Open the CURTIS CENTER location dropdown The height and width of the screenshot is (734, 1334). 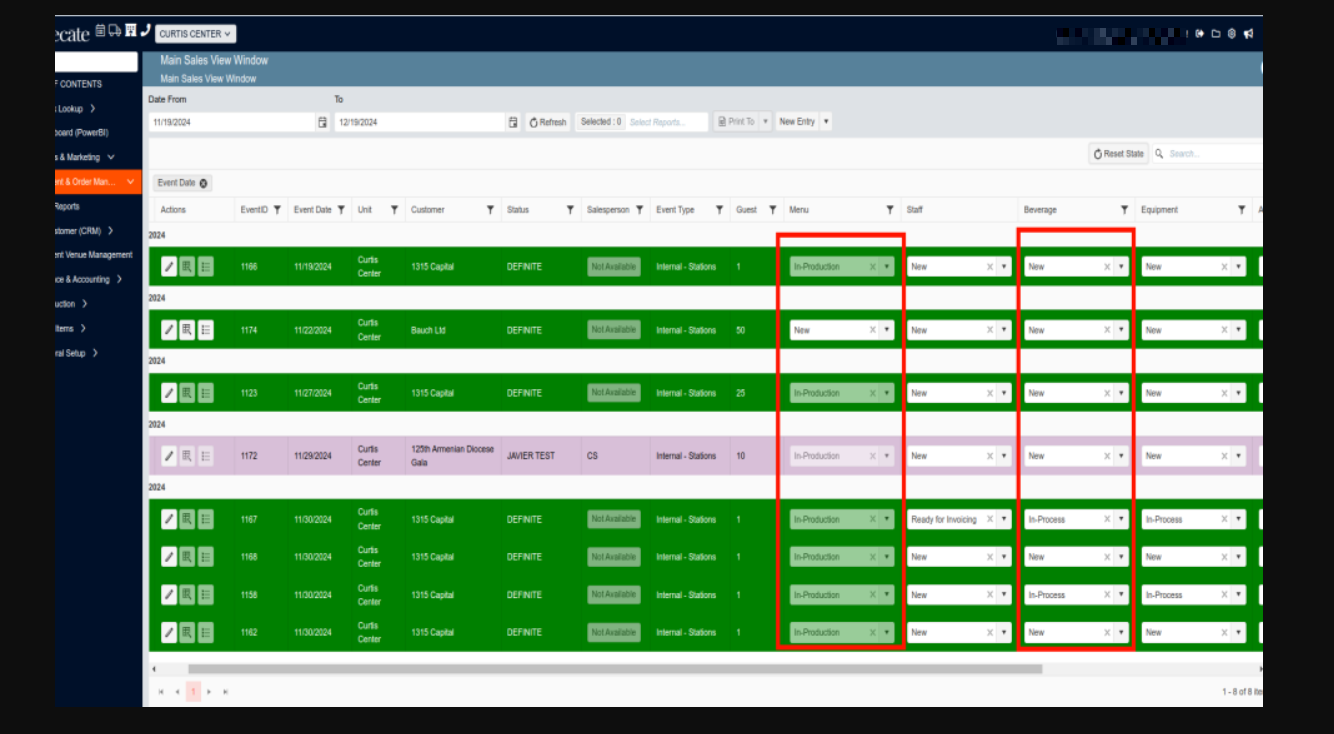click(x=196, y=34)
